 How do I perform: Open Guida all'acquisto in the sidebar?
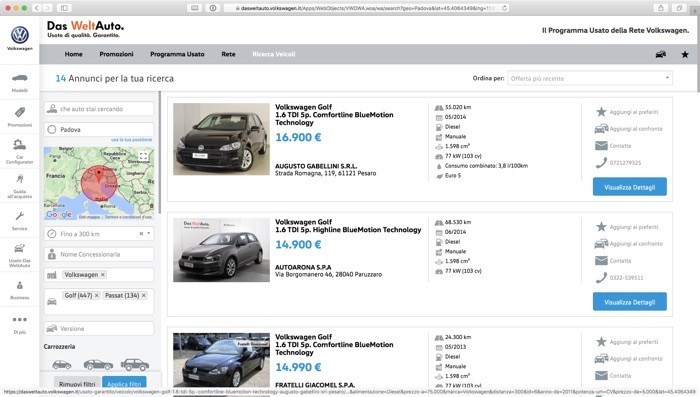point(20,186)
